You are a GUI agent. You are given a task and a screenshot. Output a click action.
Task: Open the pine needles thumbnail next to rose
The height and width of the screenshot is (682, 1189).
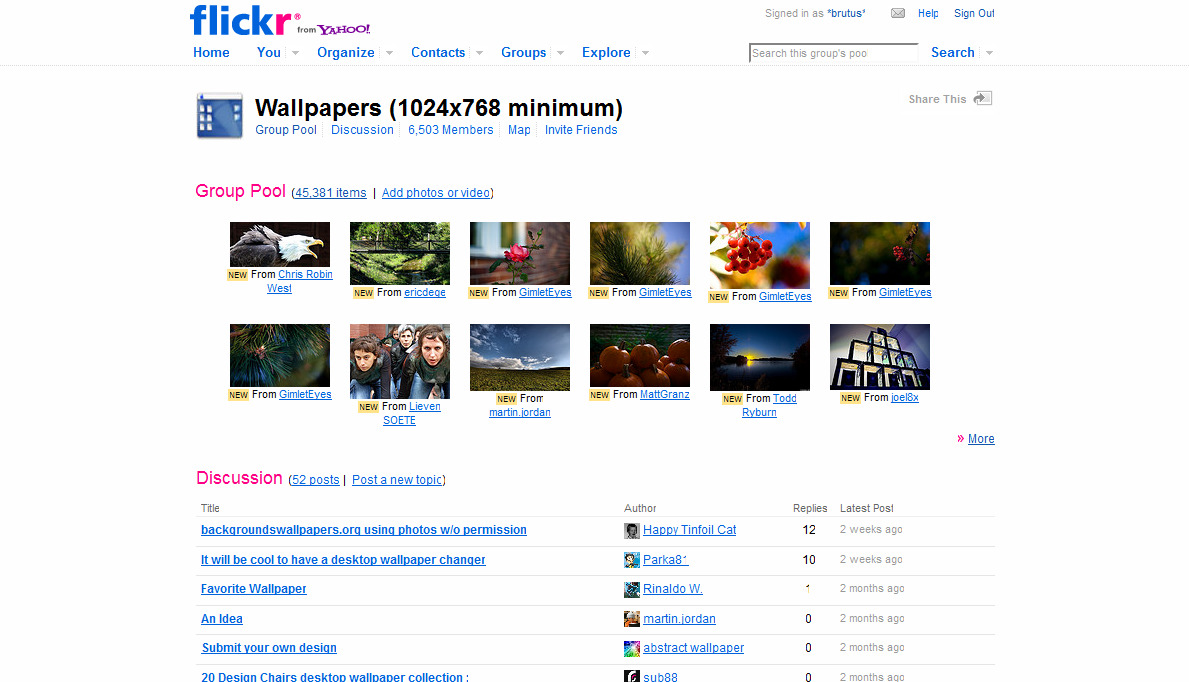(639, 253)
